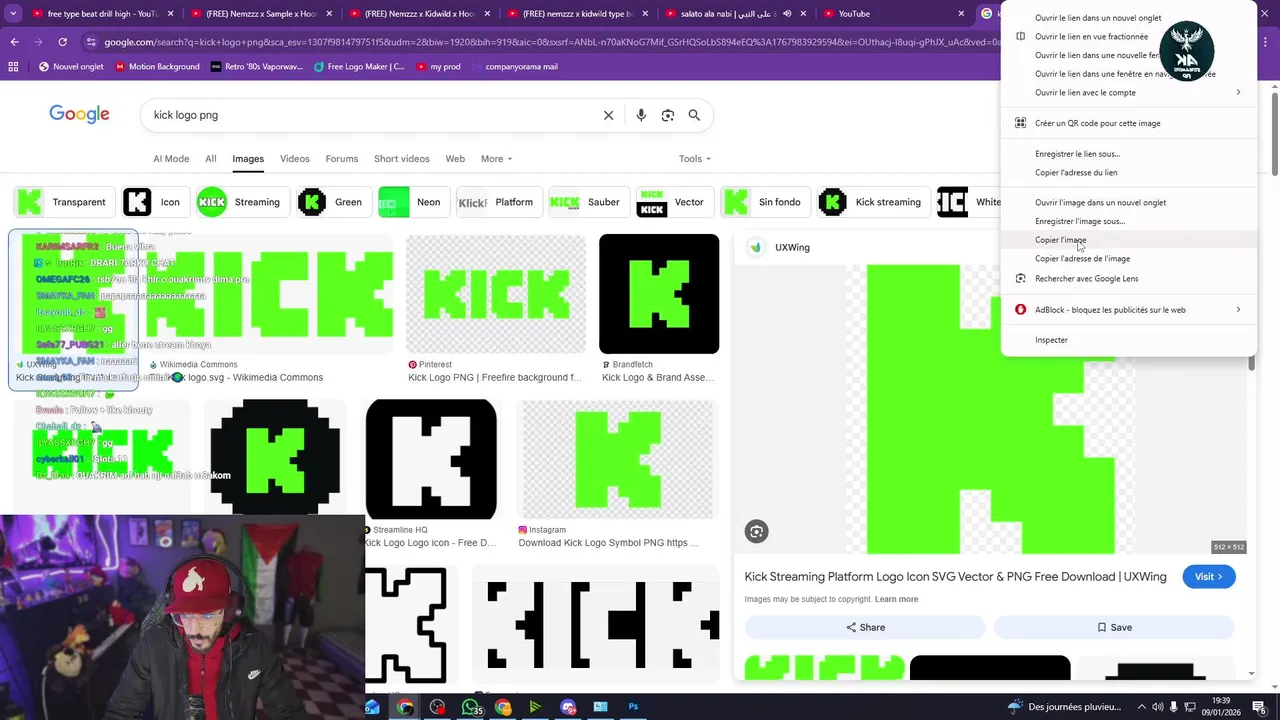Open the Motion Background bookmark
This screenshot has height=720, width=1280.
tap(157, 67)
